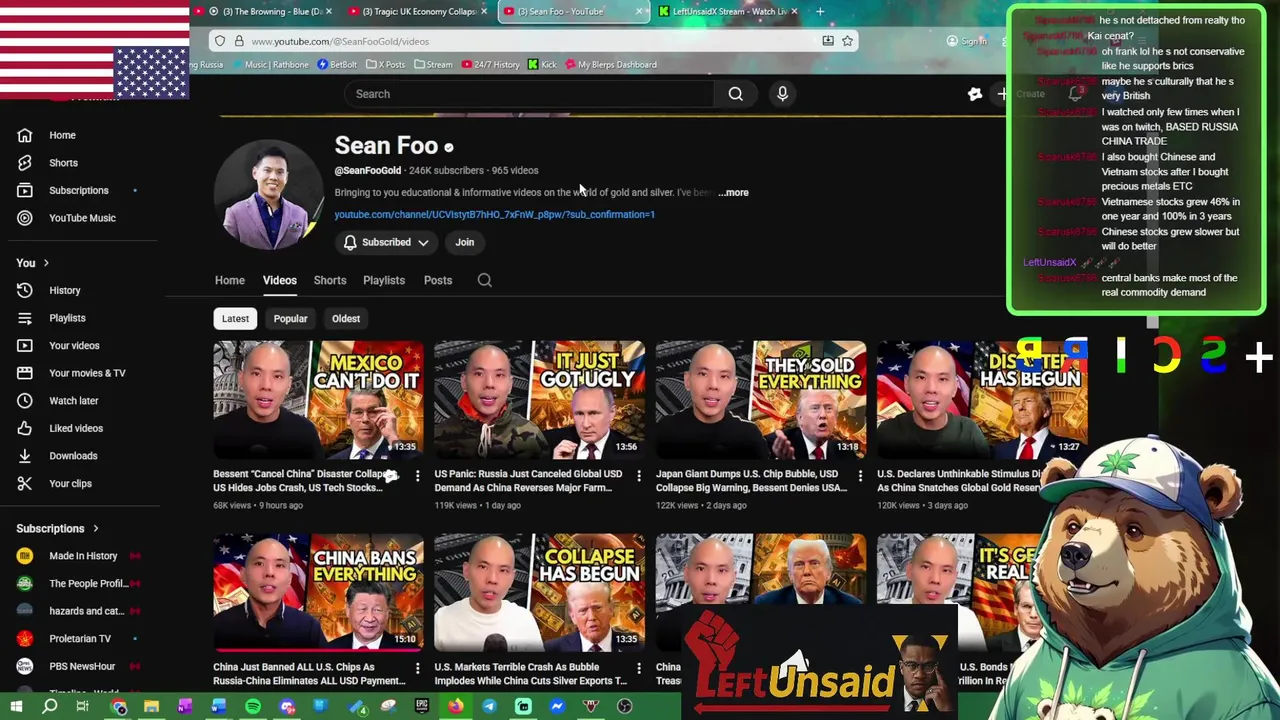Open Windows Start menu

(16, 707)
